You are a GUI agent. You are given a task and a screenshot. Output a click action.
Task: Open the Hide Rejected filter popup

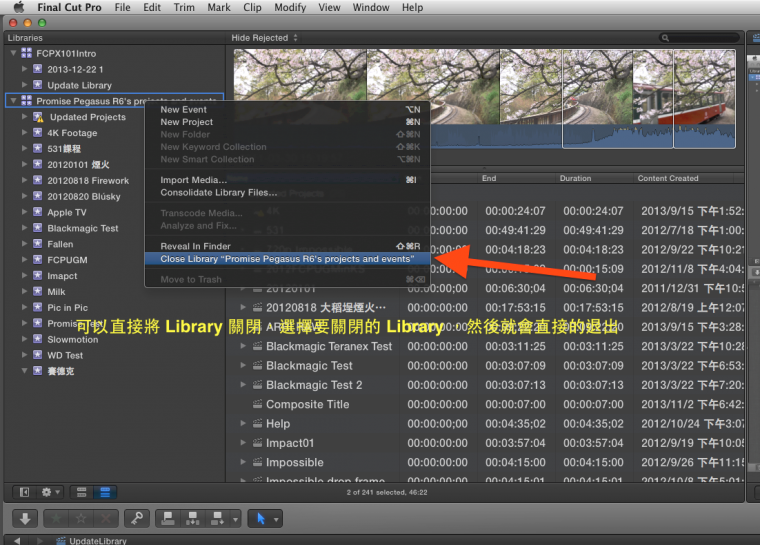[264, 38]
